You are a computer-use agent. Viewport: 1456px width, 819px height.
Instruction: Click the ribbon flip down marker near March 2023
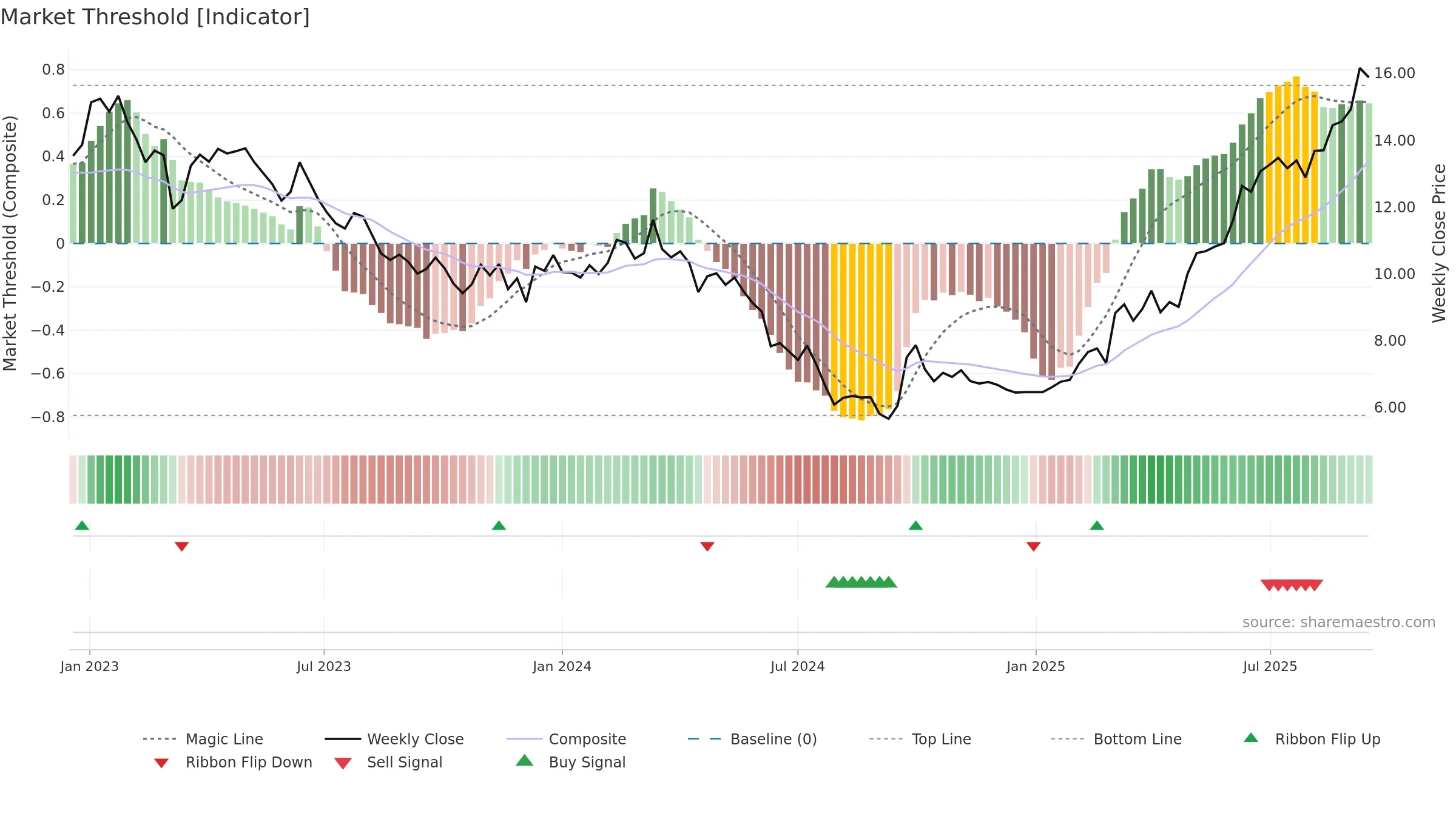click(181, 547)
